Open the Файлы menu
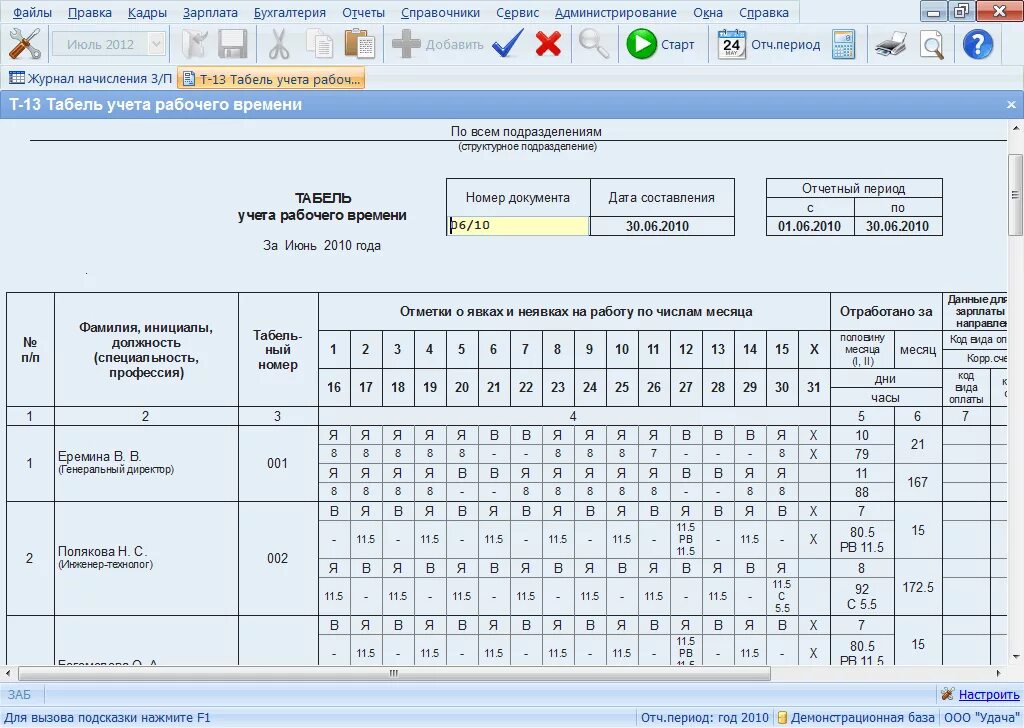The image size is (1024, 728). 33,12
